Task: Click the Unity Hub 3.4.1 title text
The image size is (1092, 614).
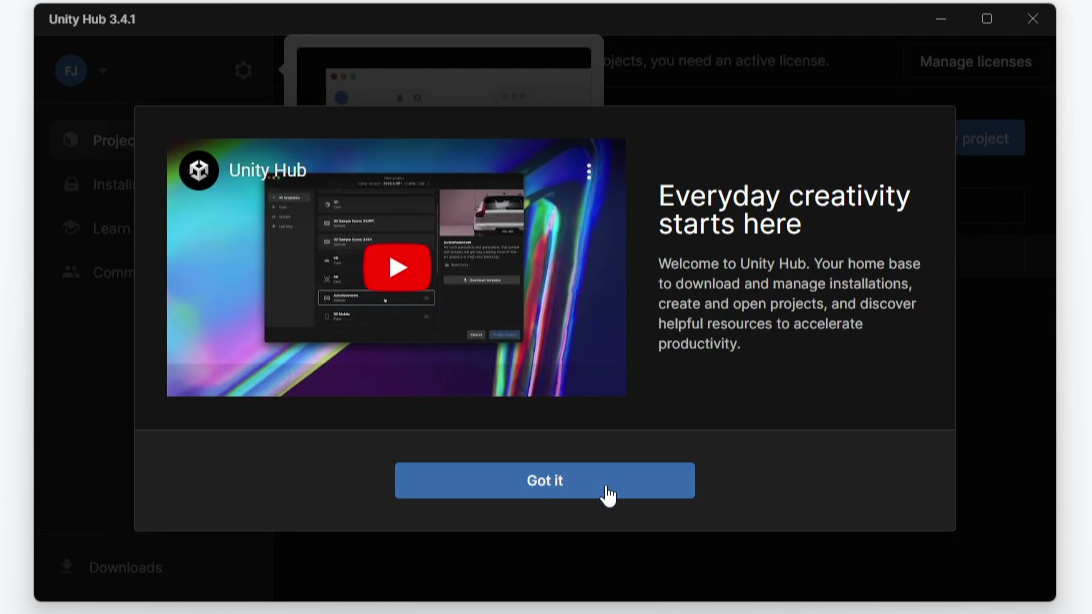Action: coord(92,19)
